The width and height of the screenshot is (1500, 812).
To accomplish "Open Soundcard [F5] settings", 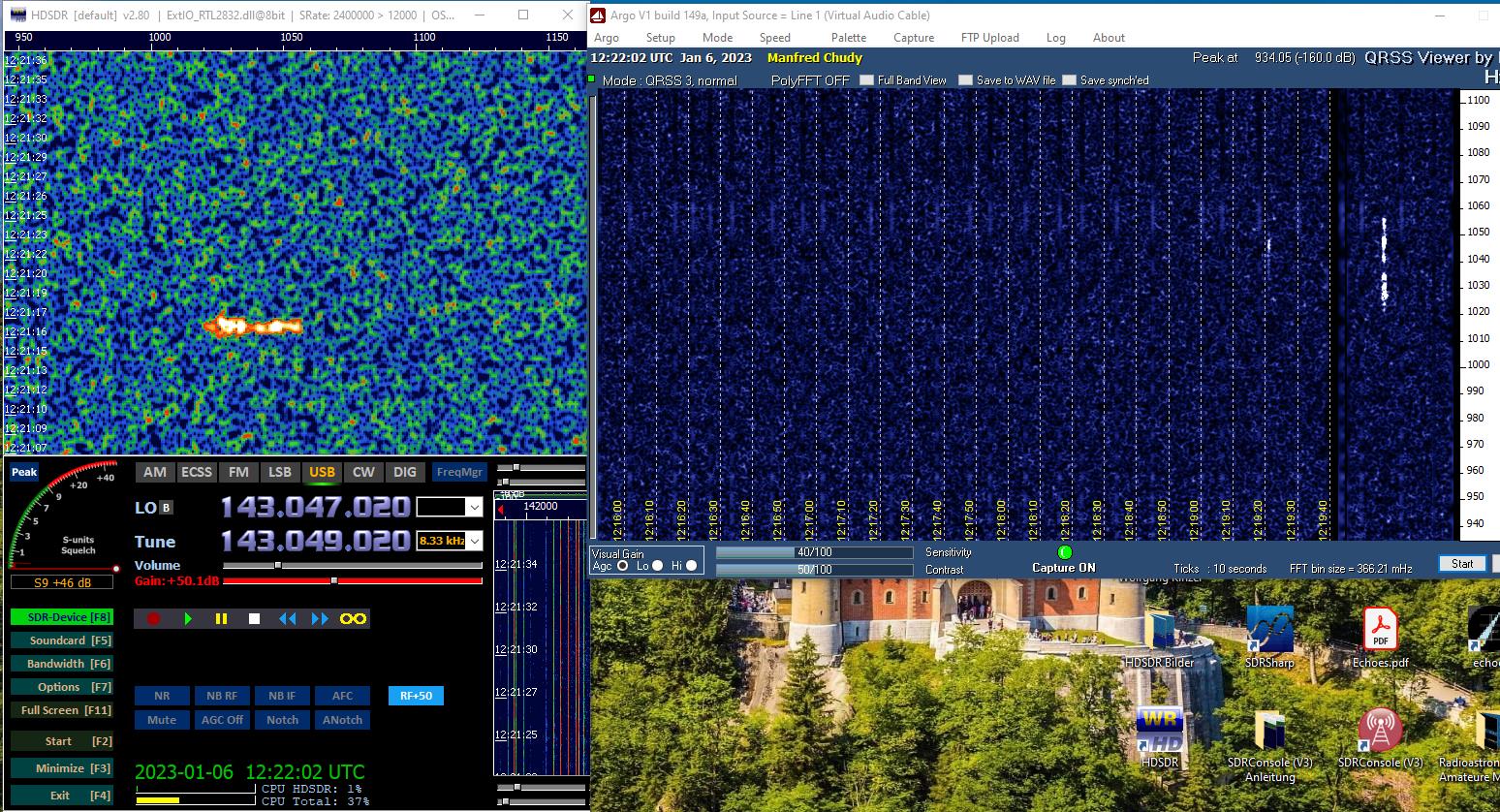I will [x=62, y=640].
